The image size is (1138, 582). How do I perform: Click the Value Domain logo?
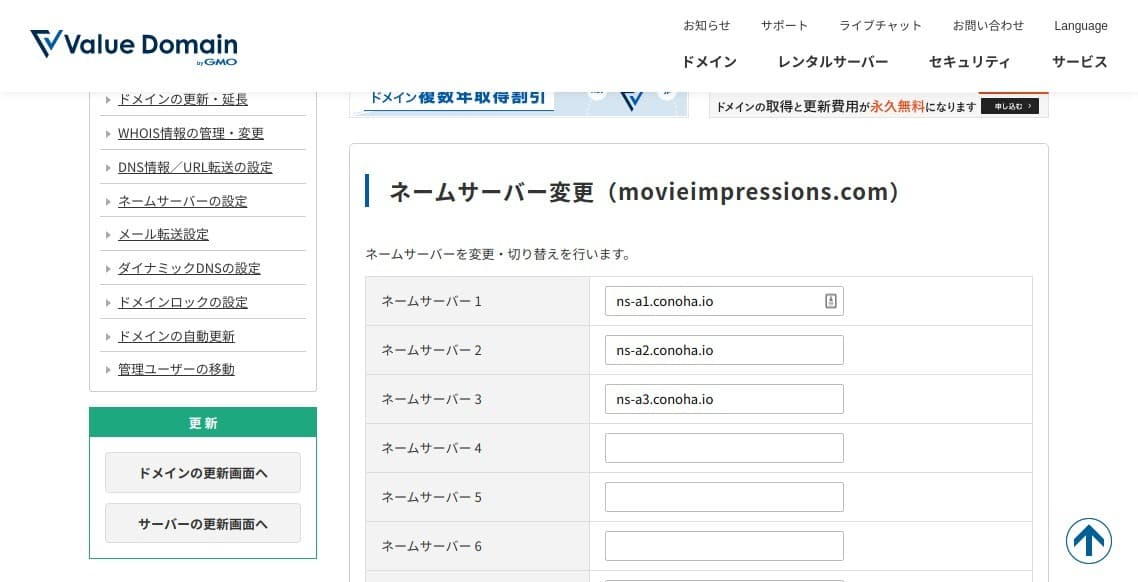point(134,46)
